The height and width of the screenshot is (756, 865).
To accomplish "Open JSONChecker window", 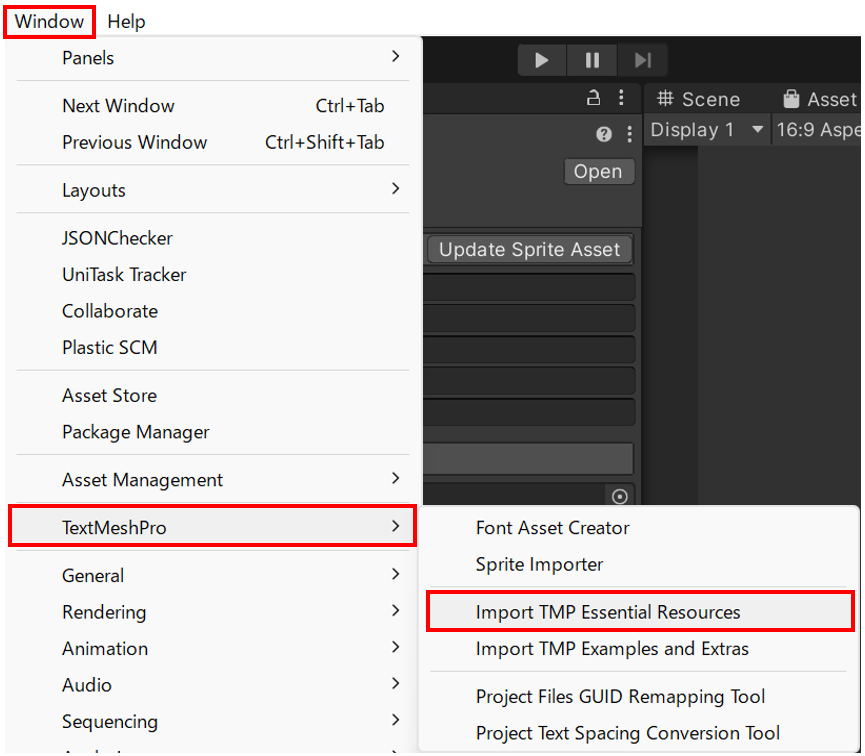I will [212, 238].
